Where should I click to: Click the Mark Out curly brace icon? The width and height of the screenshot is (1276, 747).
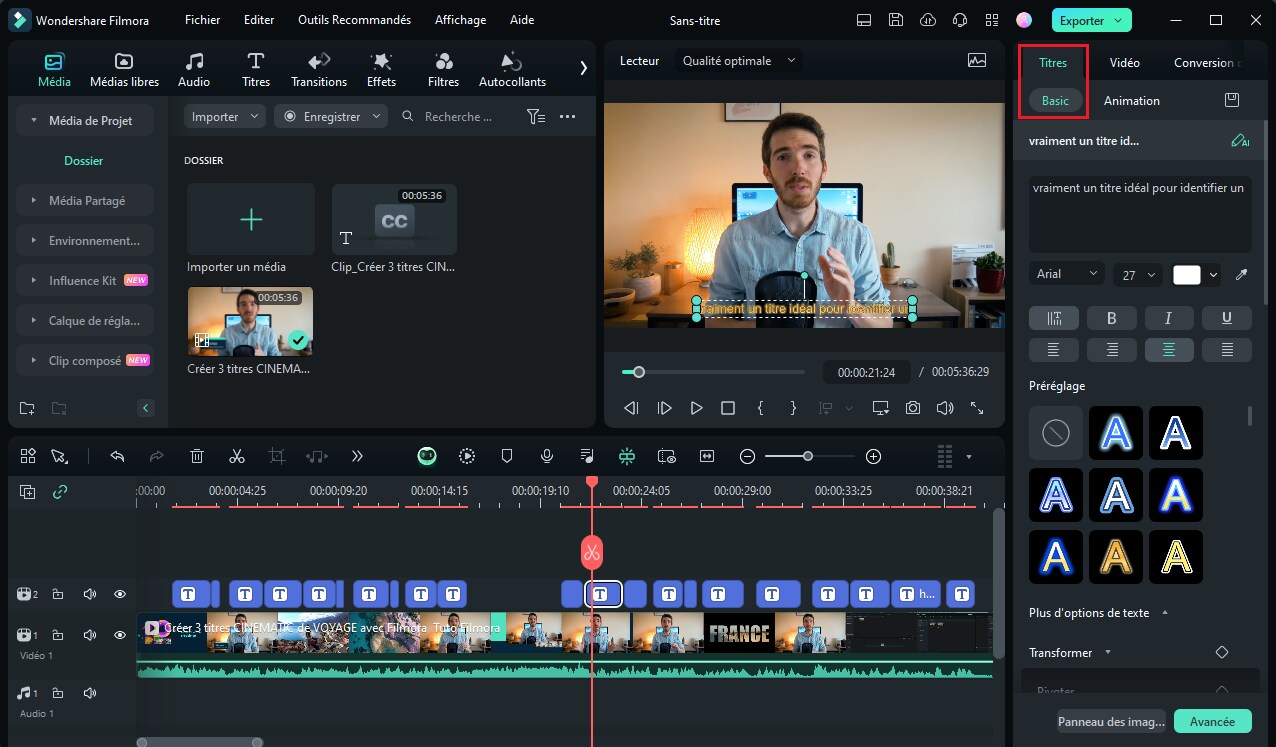point(793,408)
